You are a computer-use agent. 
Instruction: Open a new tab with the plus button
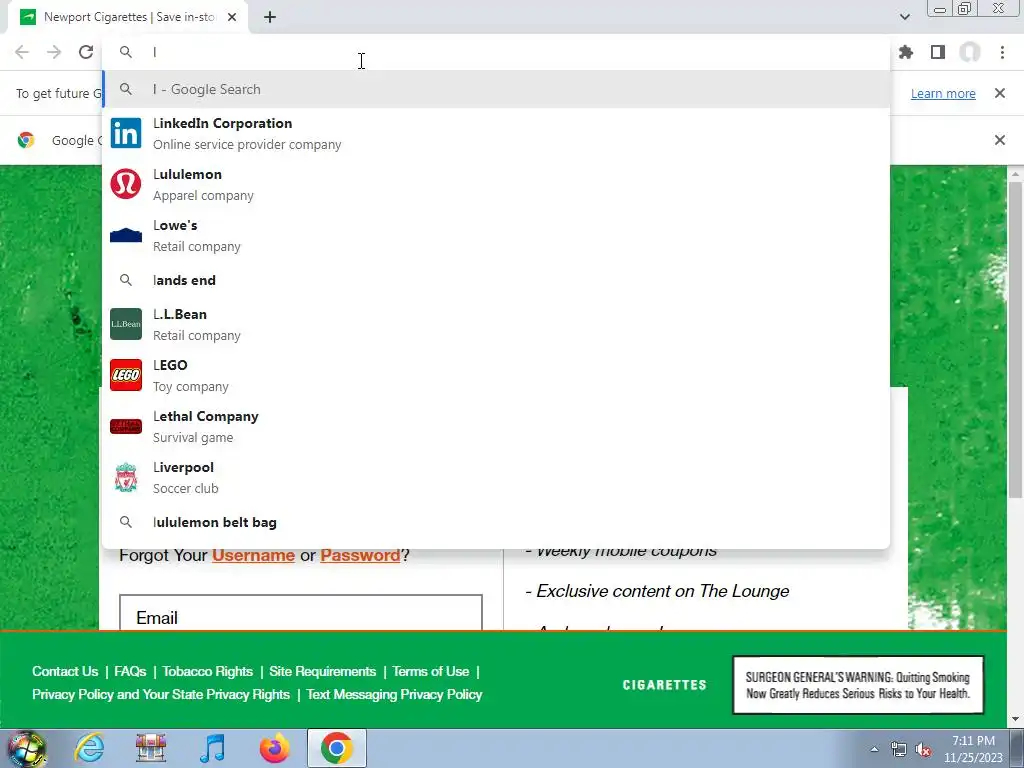tap(270, 18)
